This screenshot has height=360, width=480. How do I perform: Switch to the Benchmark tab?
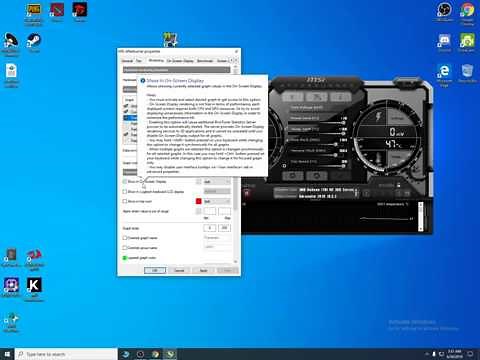(205, 61)
